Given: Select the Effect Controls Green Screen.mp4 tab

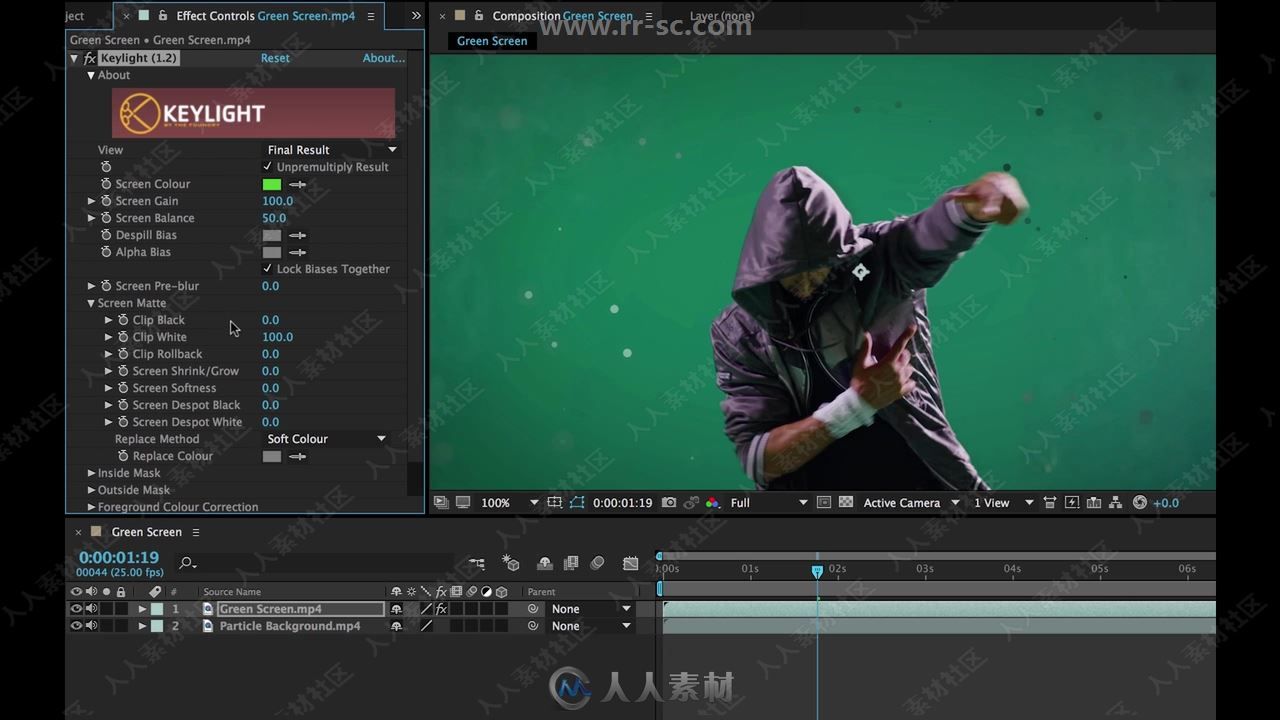Looking at the screenshot, I should pos(265,16).
